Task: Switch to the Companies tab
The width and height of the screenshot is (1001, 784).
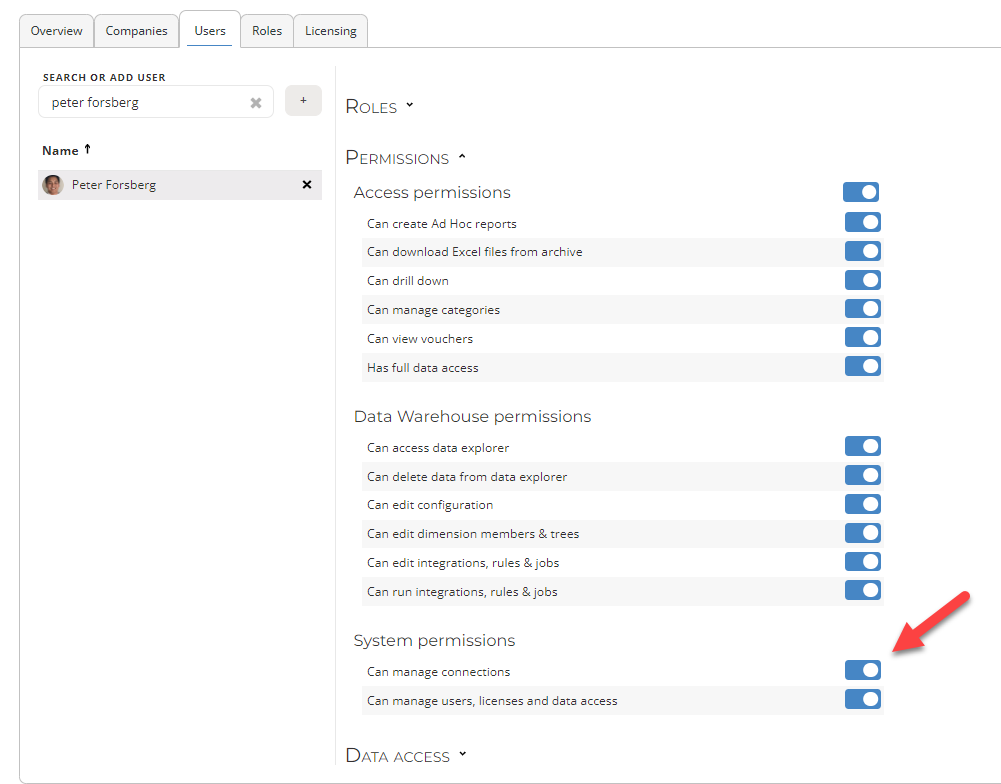Action: click(136, 31)
